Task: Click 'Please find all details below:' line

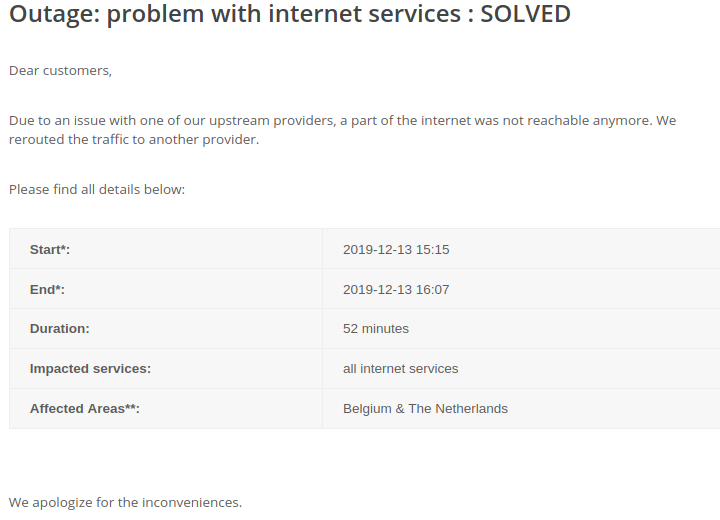Action: pos(97,189)
